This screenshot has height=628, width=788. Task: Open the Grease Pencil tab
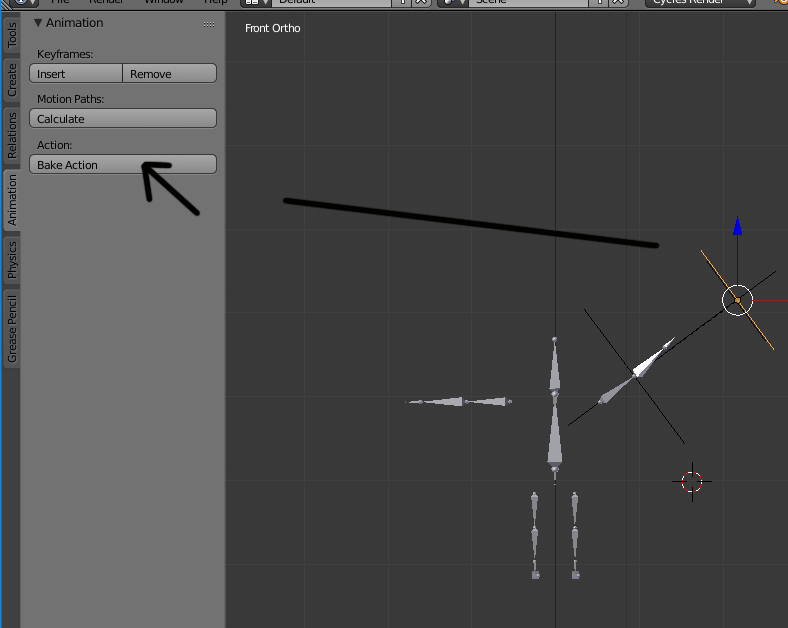click(x=12, y=329)
